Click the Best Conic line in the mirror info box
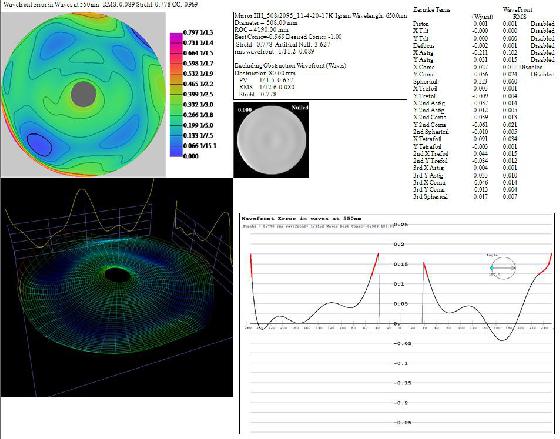560x439 pixels. [288, 37]
